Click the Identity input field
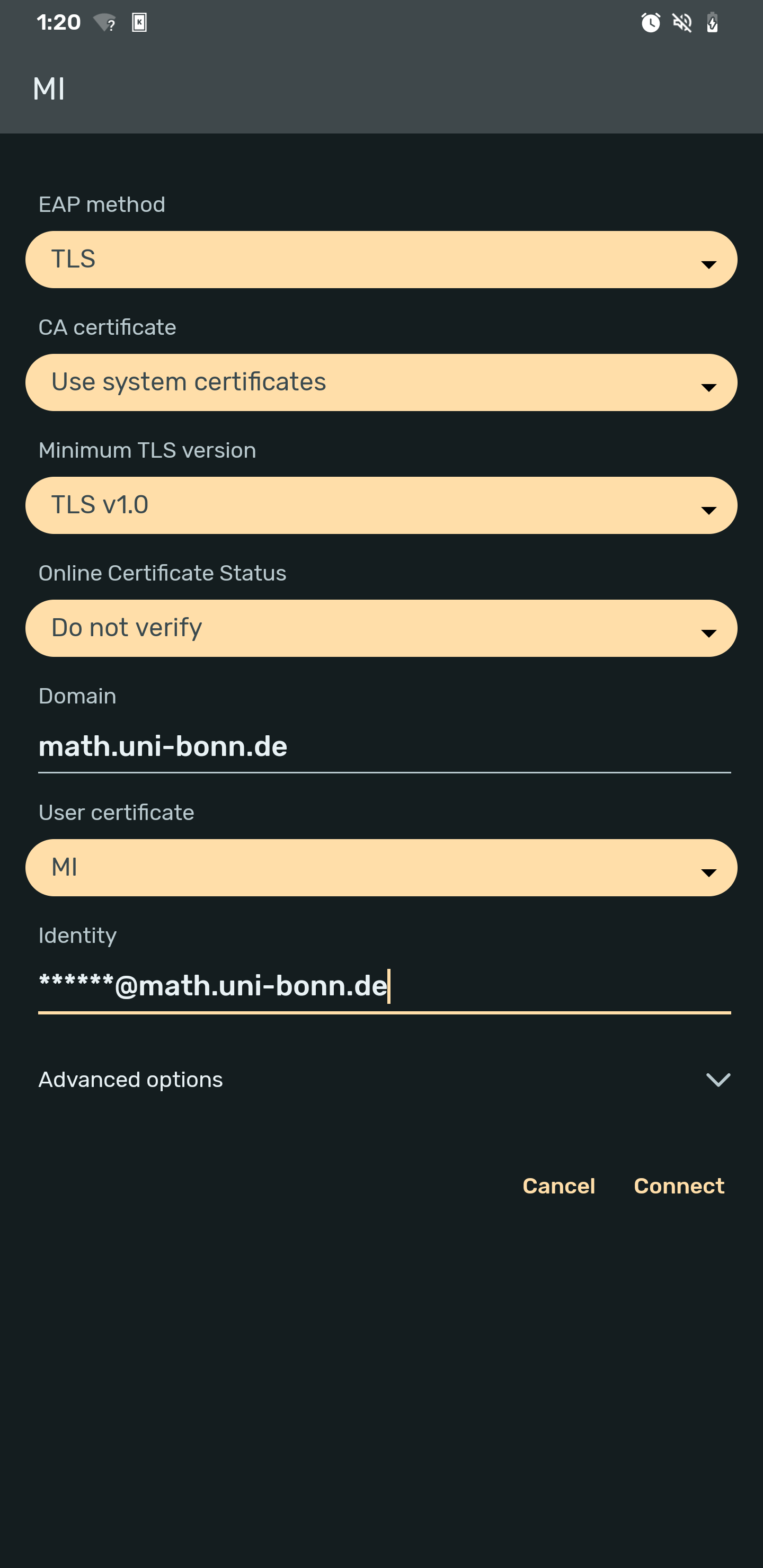 coord(381,985)
